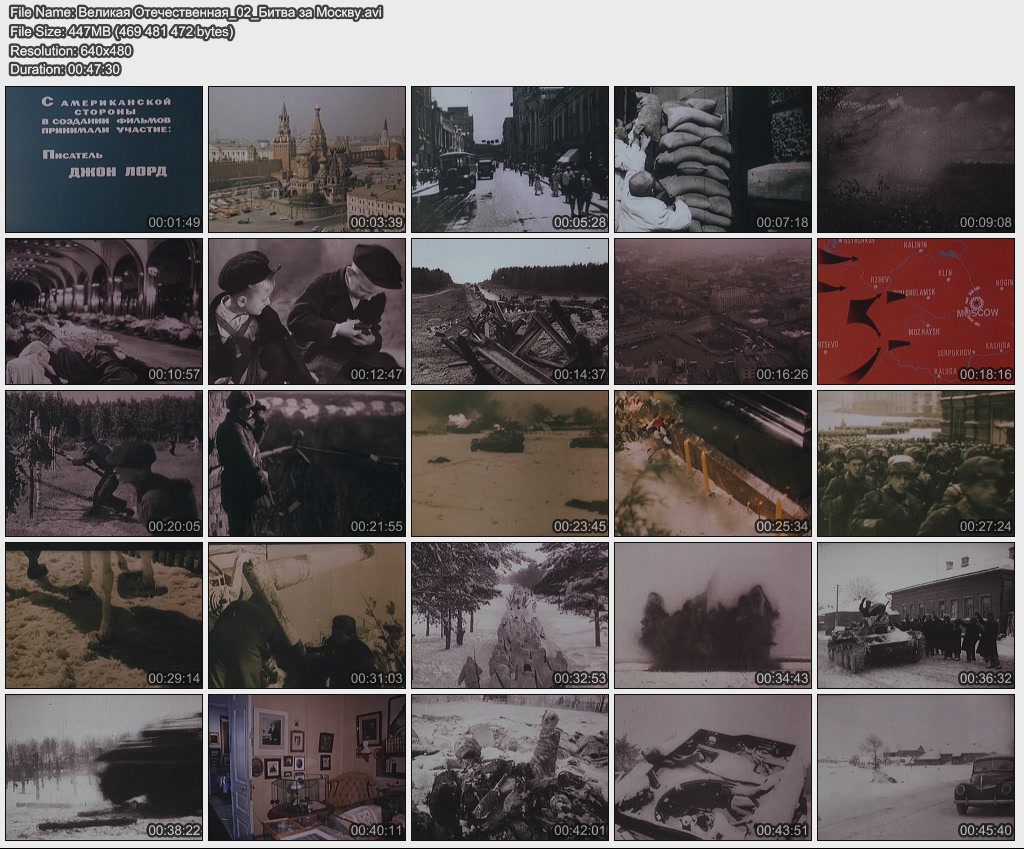1024x849 pixels.
Task: Select the soldiers marching on snowy road thumbnail
Action: coord(510,616)
